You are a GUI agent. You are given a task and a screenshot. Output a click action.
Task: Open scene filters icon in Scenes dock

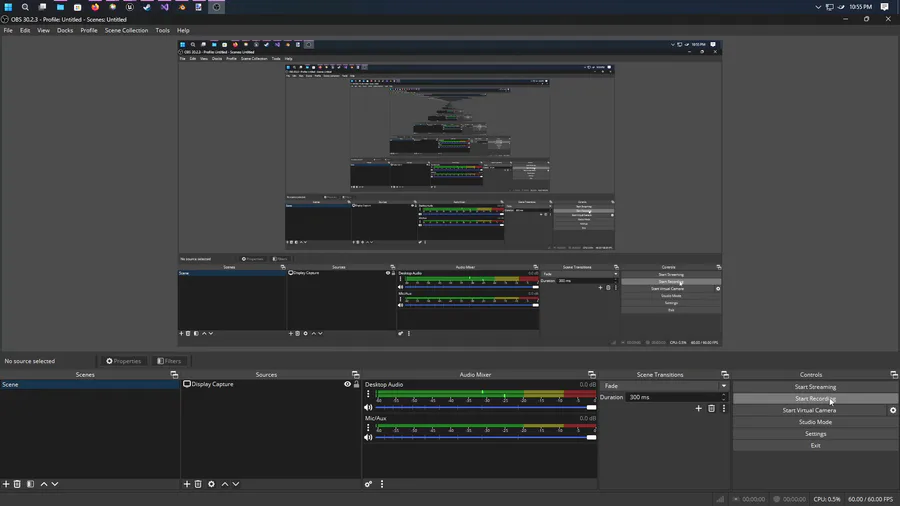coord(30,484)
